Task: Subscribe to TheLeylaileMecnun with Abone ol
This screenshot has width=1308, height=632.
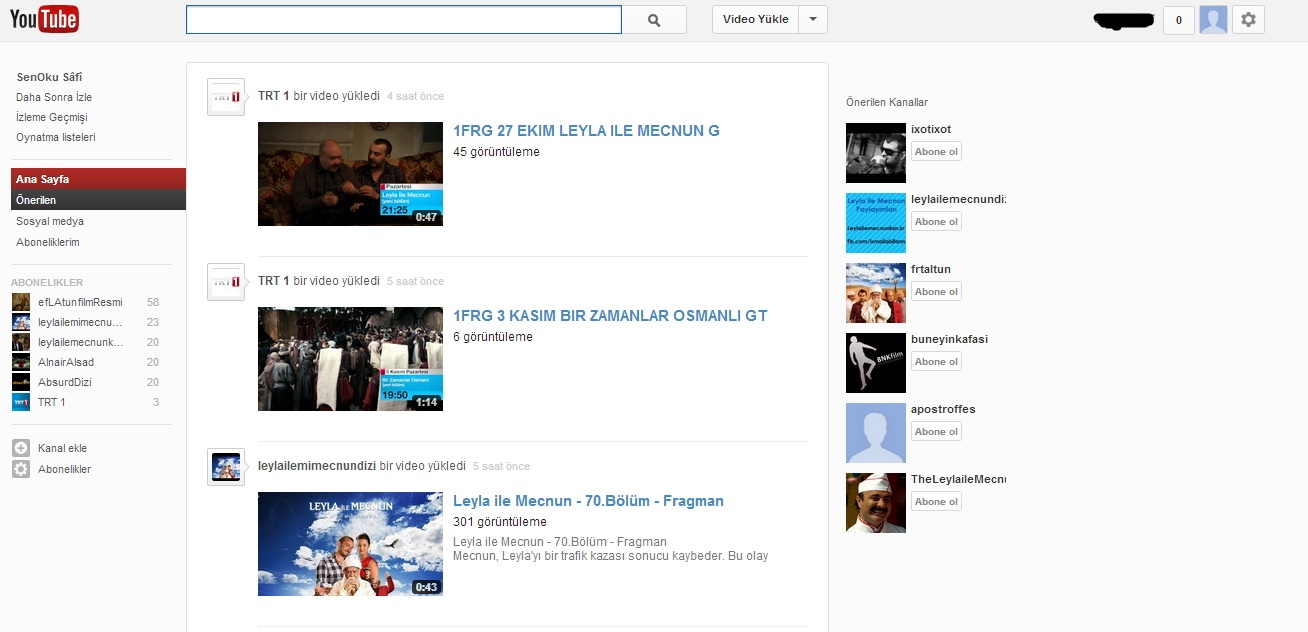Action: click(x=936, y=502)
